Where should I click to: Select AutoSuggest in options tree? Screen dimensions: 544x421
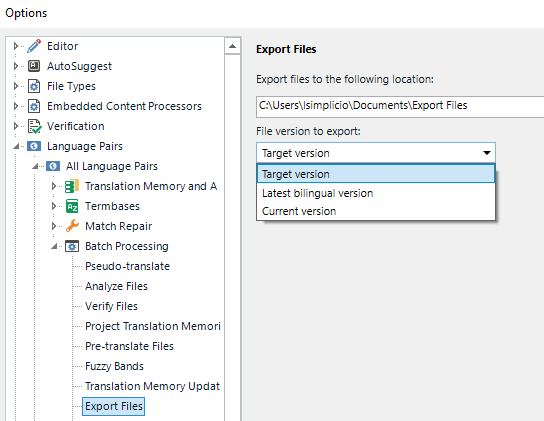79,66
